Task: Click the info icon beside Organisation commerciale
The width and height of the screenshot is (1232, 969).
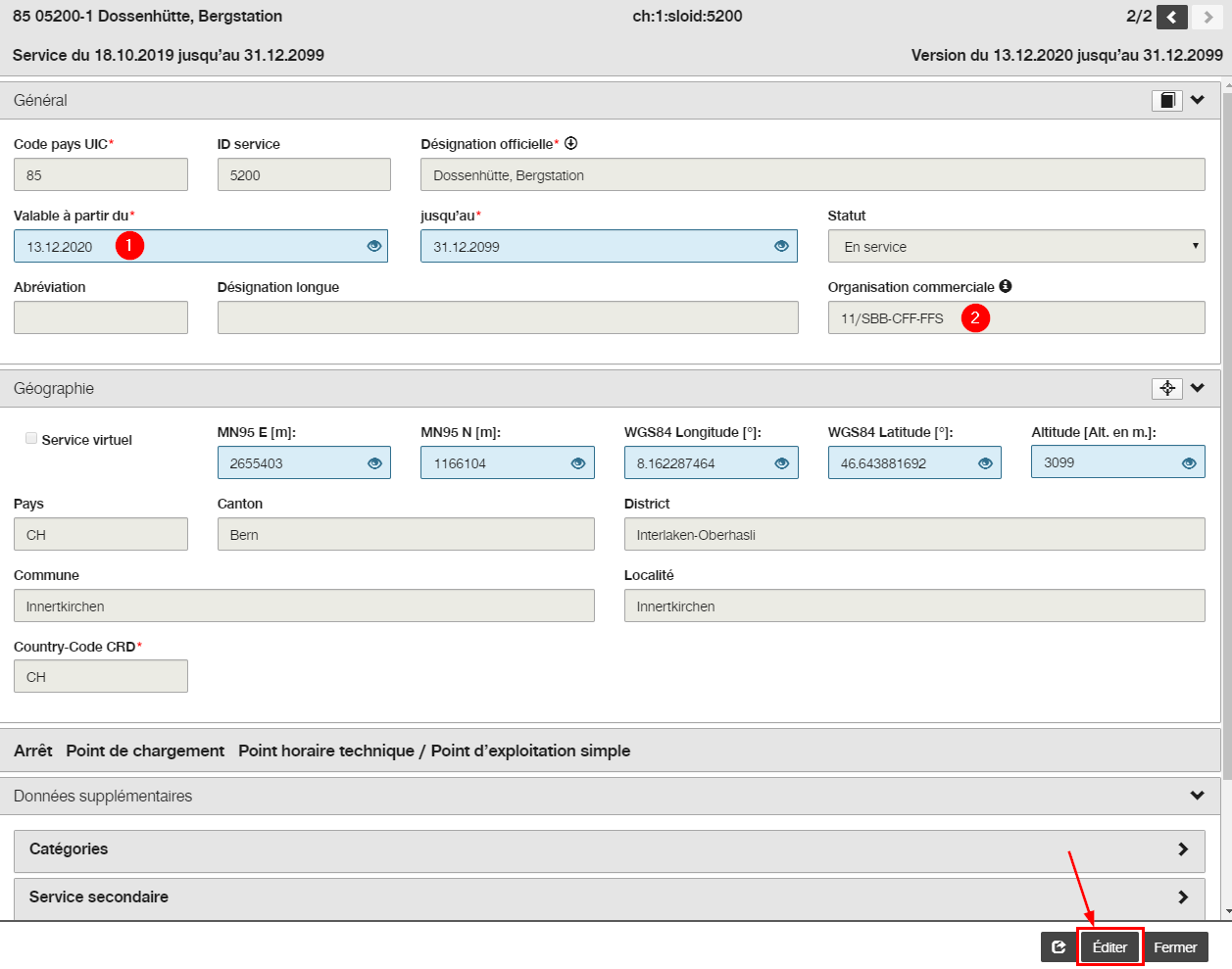Action: [x=1006, y=286]
